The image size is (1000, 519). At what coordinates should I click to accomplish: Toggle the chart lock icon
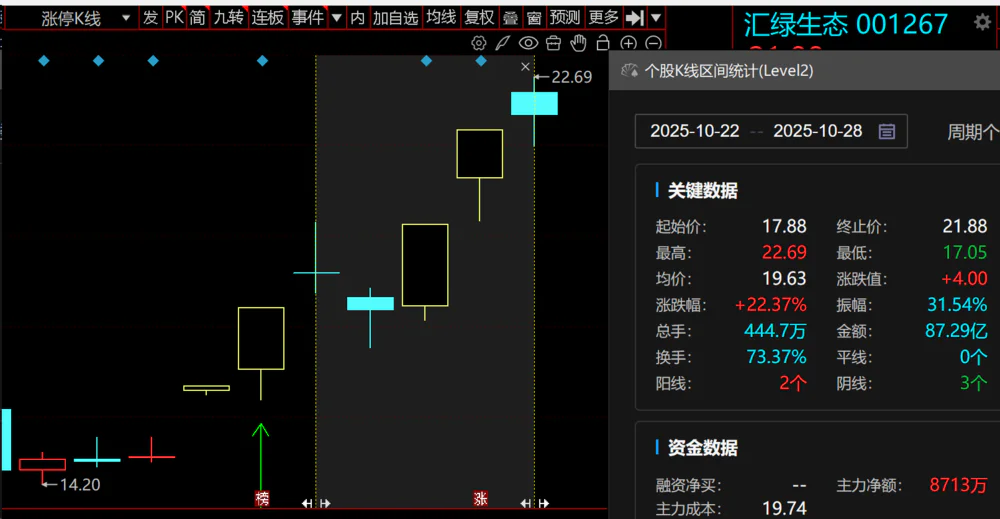[x=603, y=43]
